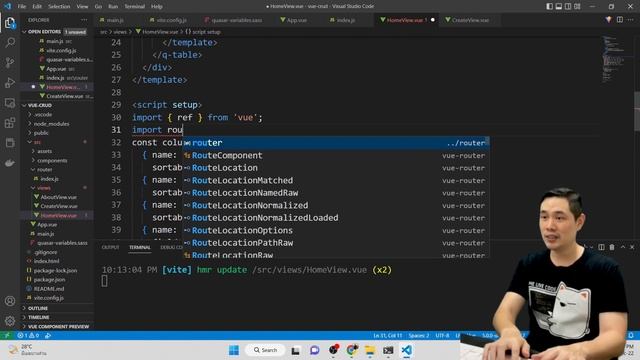Click the taskbar Search box
The width and height of the screenshot is (640, 360).
(x=265, y=350)
